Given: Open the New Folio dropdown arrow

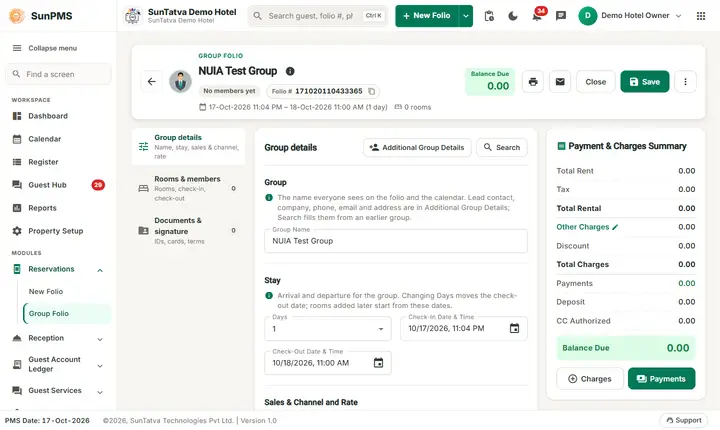Looking at the screenshot, I should (466, 16).
